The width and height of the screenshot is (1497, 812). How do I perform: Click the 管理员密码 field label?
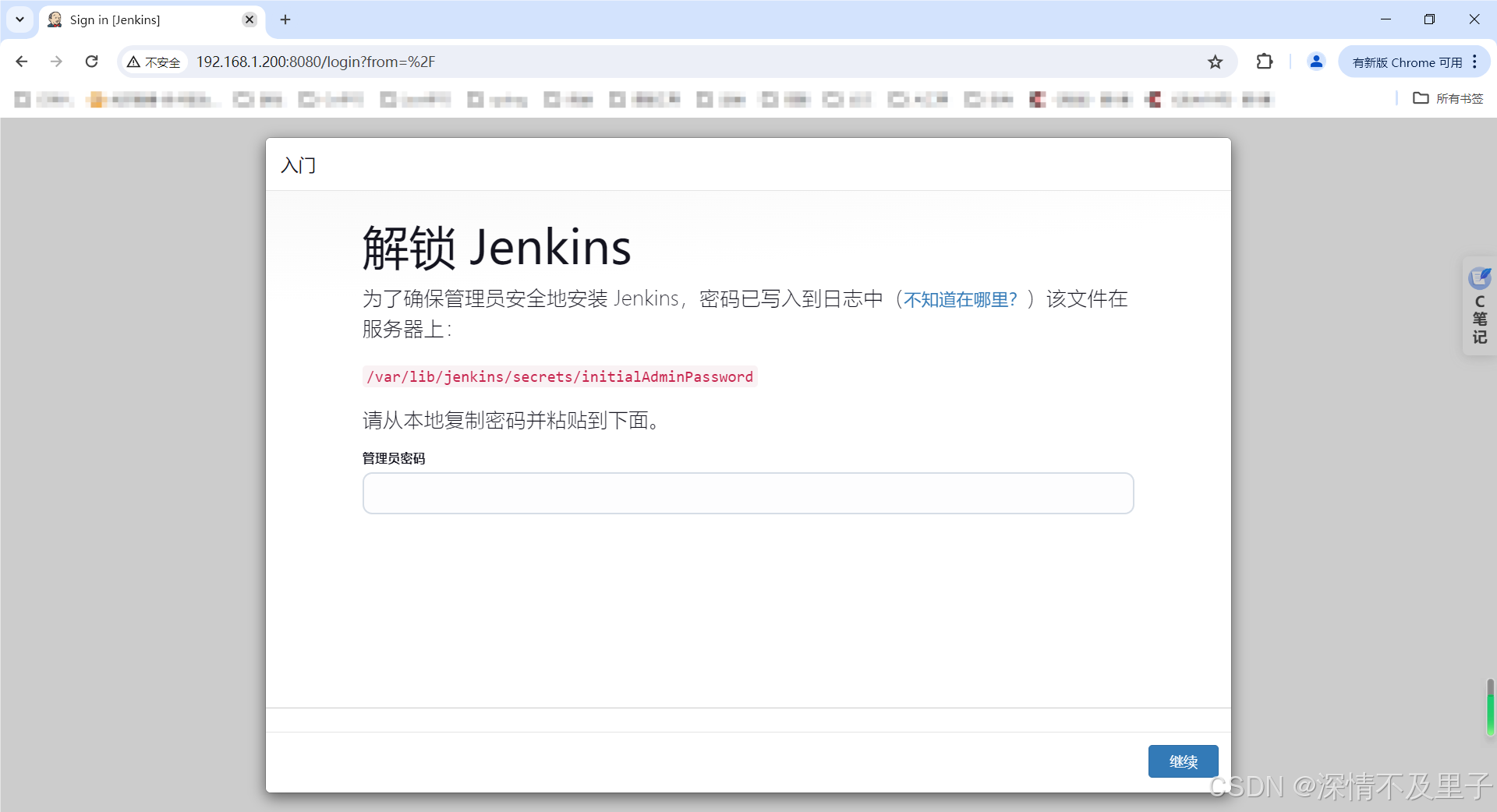394,458
